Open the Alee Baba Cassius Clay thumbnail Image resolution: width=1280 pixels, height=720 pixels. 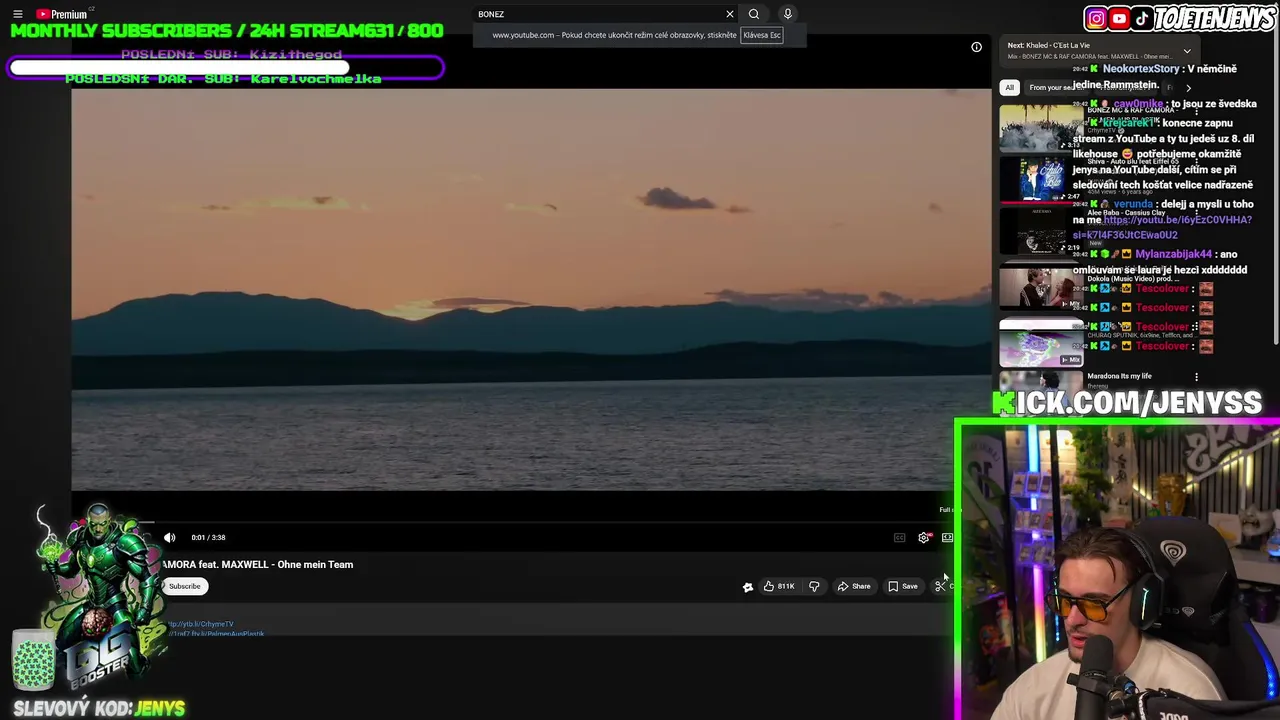[1040, 232]
